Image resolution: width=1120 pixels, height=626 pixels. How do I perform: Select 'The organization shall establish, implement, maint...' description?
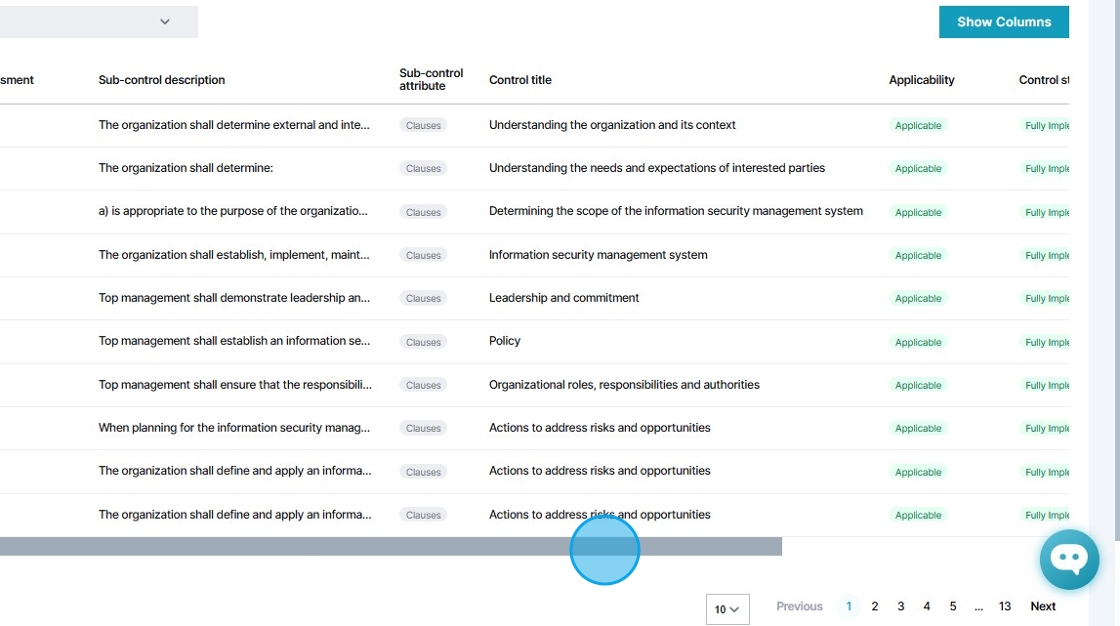234,255
